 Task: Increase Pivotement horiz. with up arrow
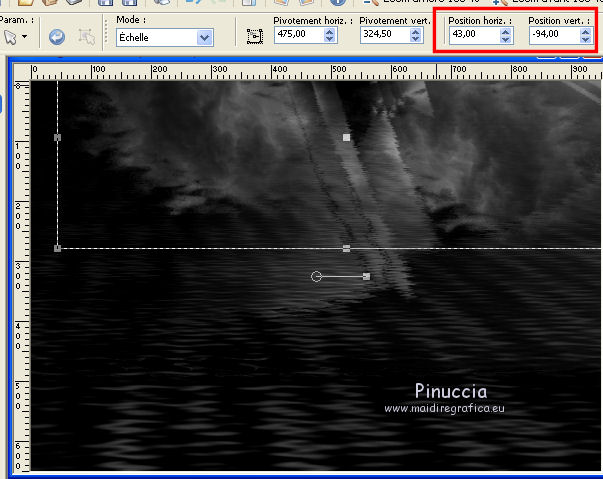click(330, 32)
